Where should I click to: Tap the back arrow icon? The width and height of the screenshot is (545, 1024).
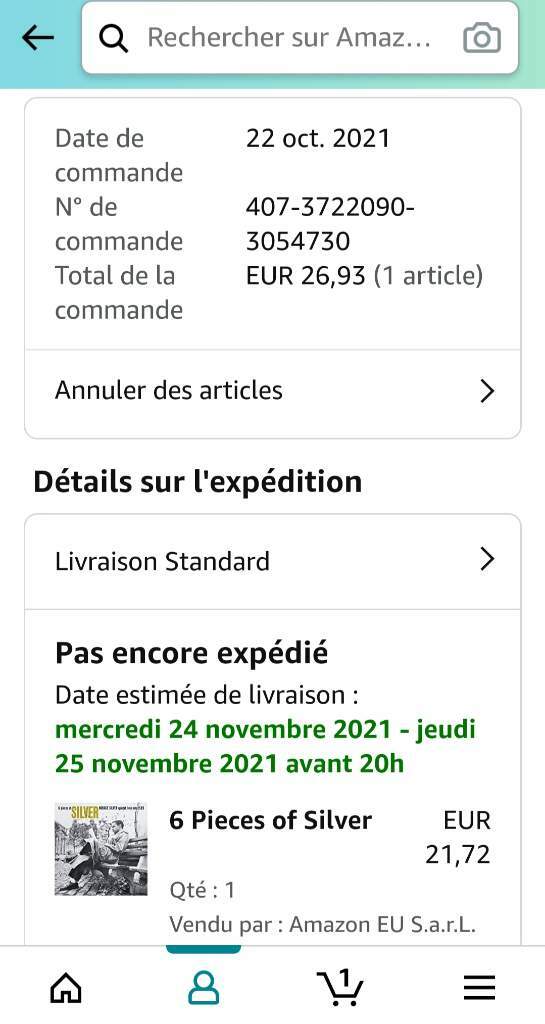[x=38, y=39]
